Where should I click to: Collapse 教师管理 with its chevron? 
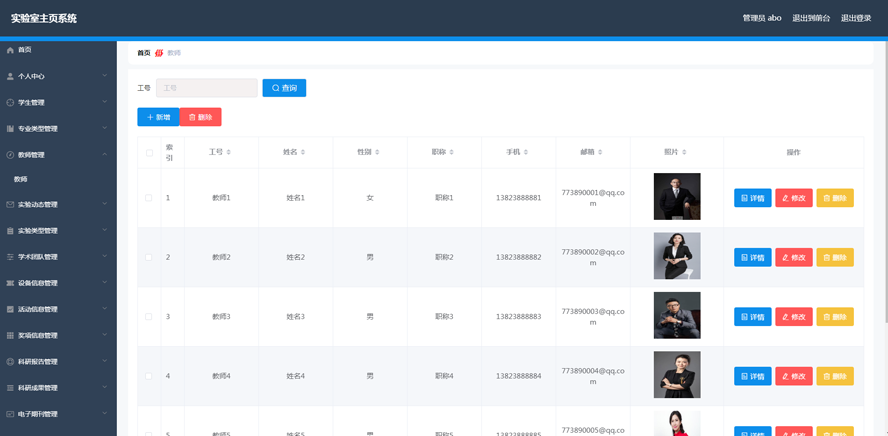[x=105, y=154]
